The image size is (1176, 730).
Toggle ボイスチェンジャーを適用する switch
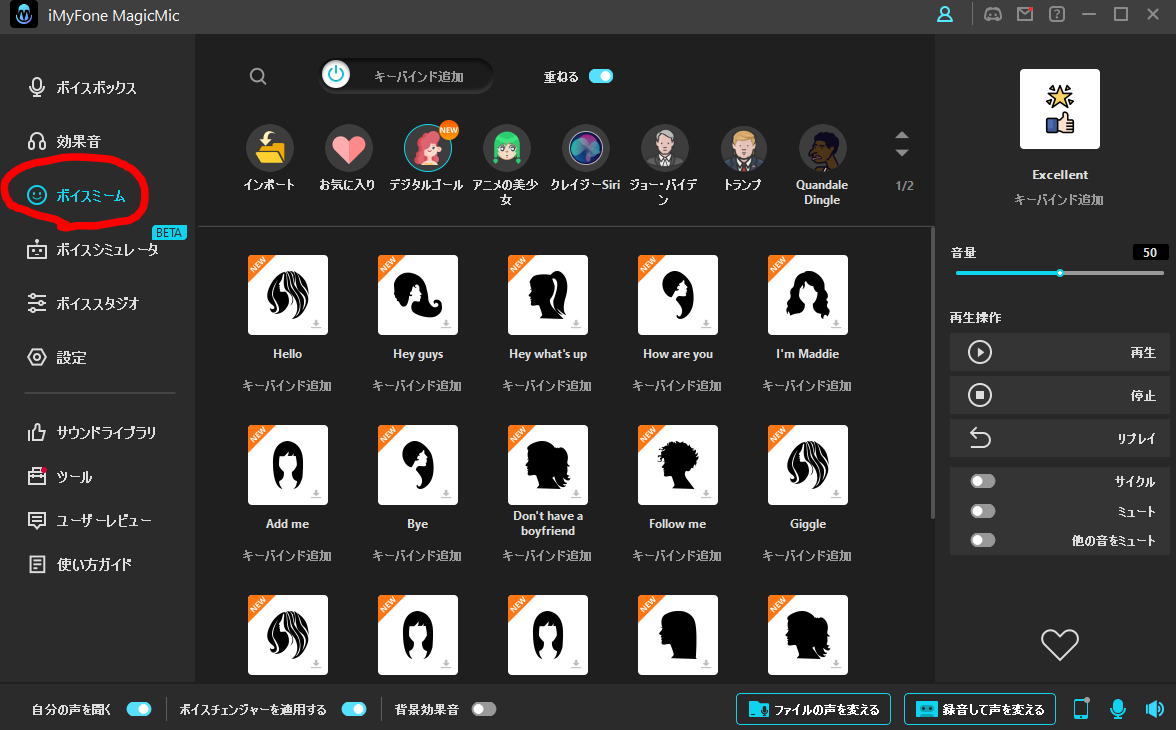click(x=354, y=709)
